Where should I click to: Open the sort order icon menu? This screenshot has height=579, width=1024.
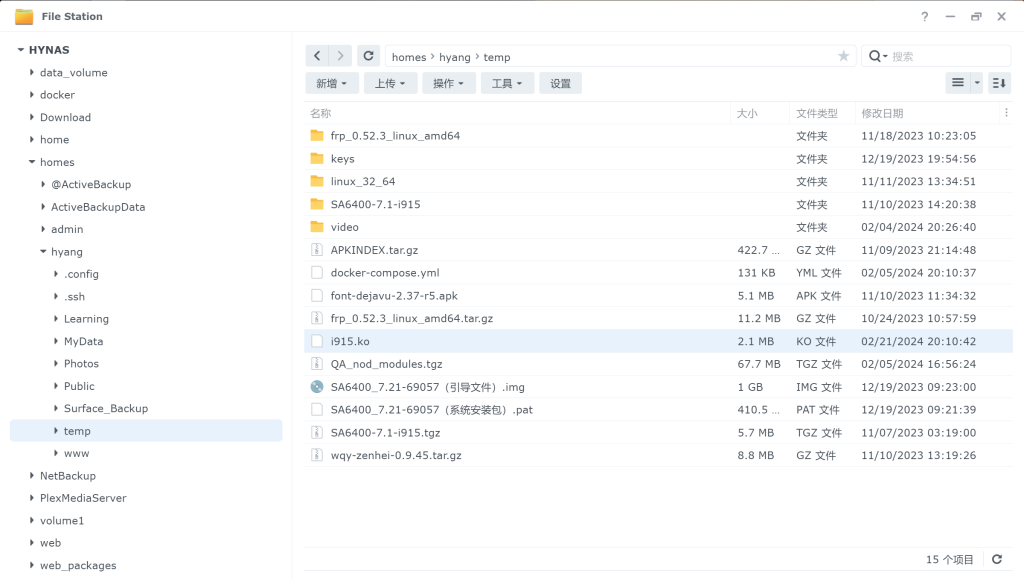click(999, 83)
